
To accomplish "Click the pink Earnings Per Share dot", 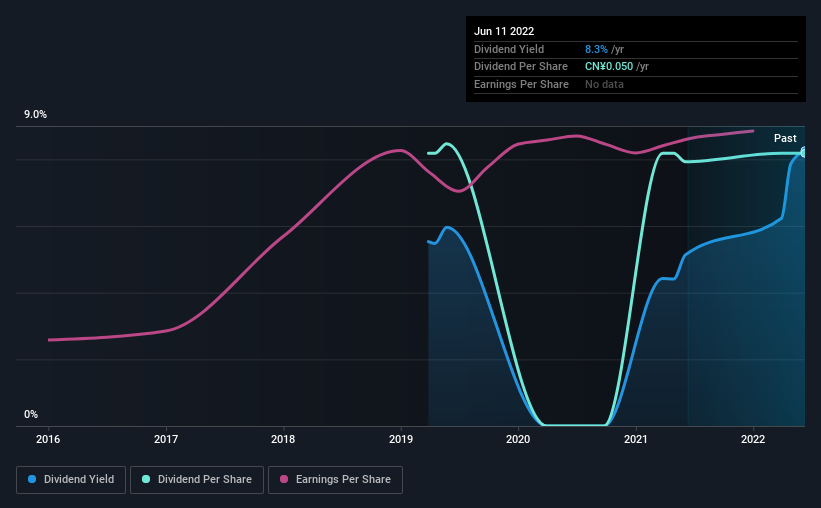I will tap(284, 479).
